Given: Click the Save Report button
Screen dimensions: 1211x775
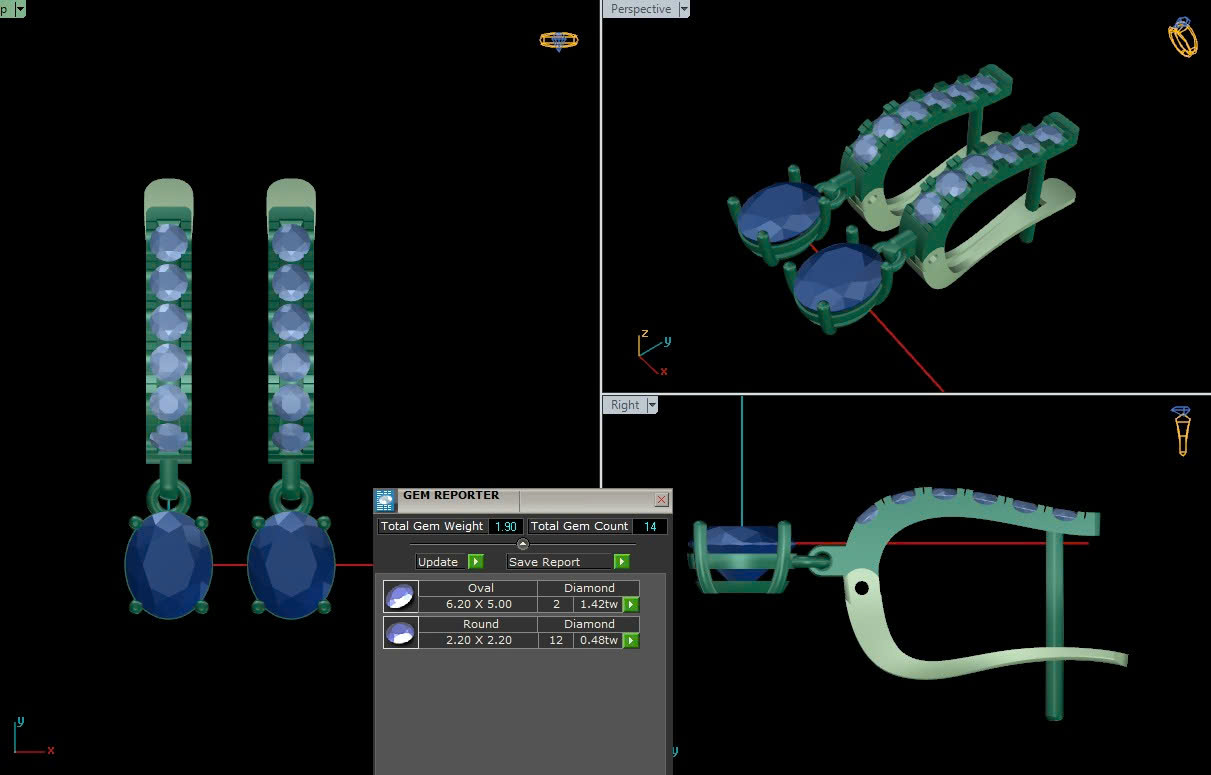Looking at the screenshot, I should click(568, 562).
